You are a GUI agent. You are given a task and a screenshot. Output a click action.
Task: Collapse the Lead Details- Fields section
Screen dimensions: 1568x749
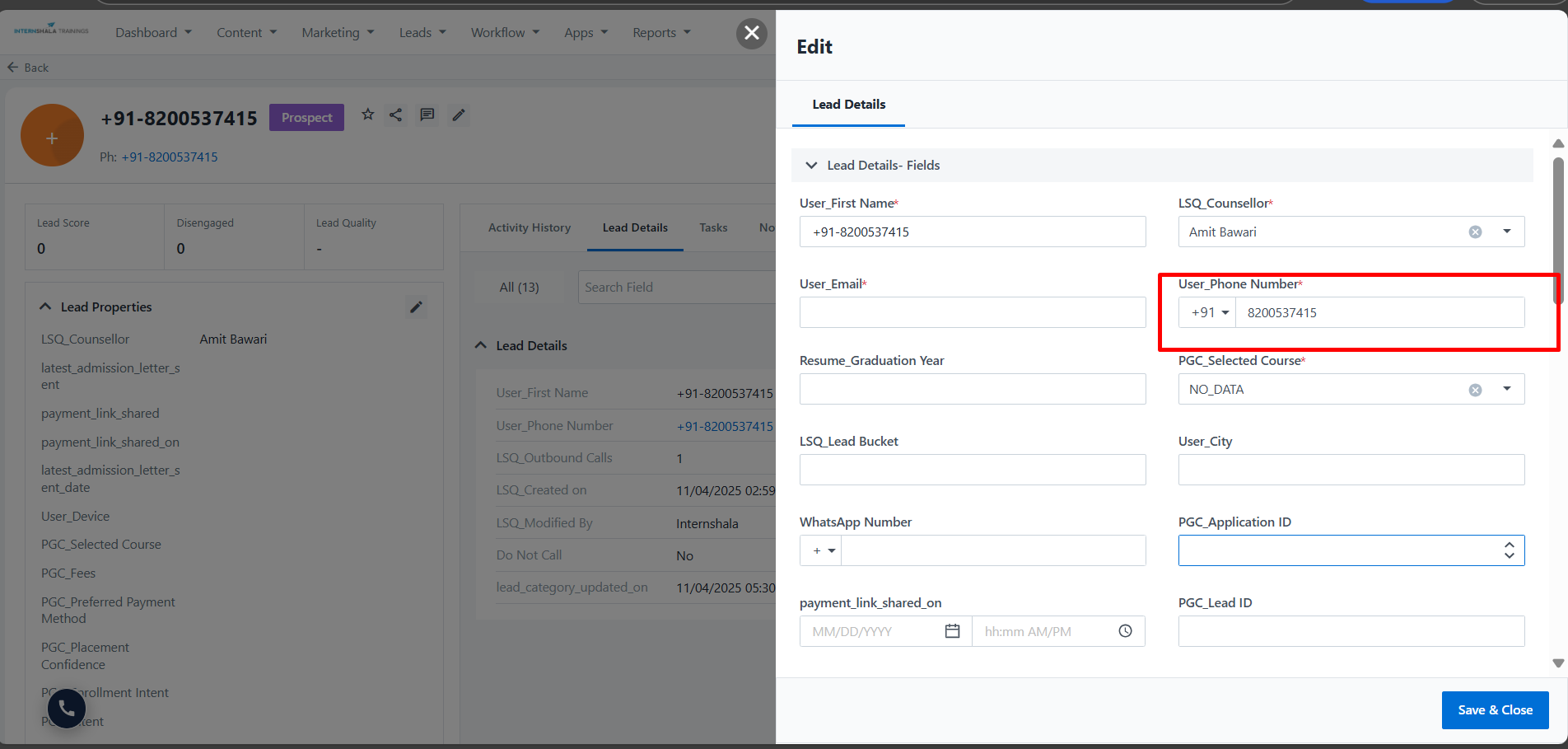811,166
